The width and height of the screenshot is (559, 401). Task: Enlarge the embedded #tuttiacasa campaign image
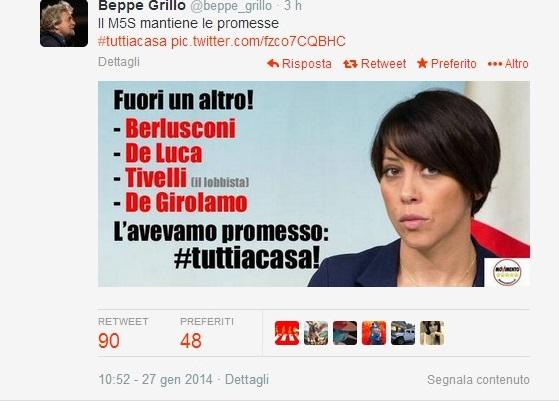tap(314, 184)
